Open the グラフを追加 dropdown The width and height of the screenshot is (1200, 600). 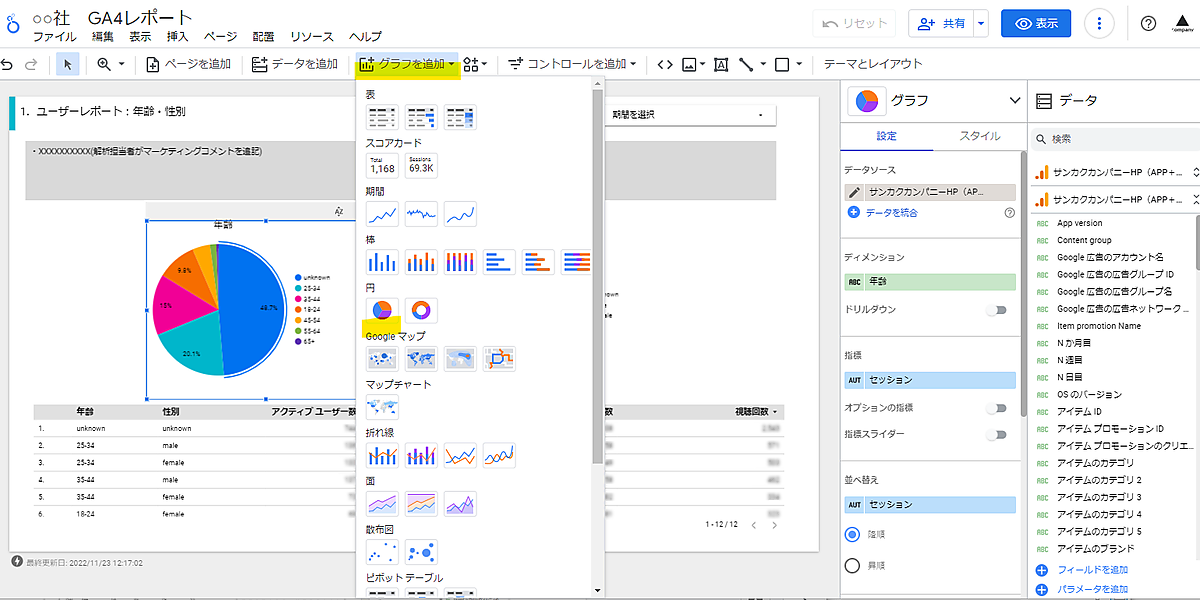(408, 64)
